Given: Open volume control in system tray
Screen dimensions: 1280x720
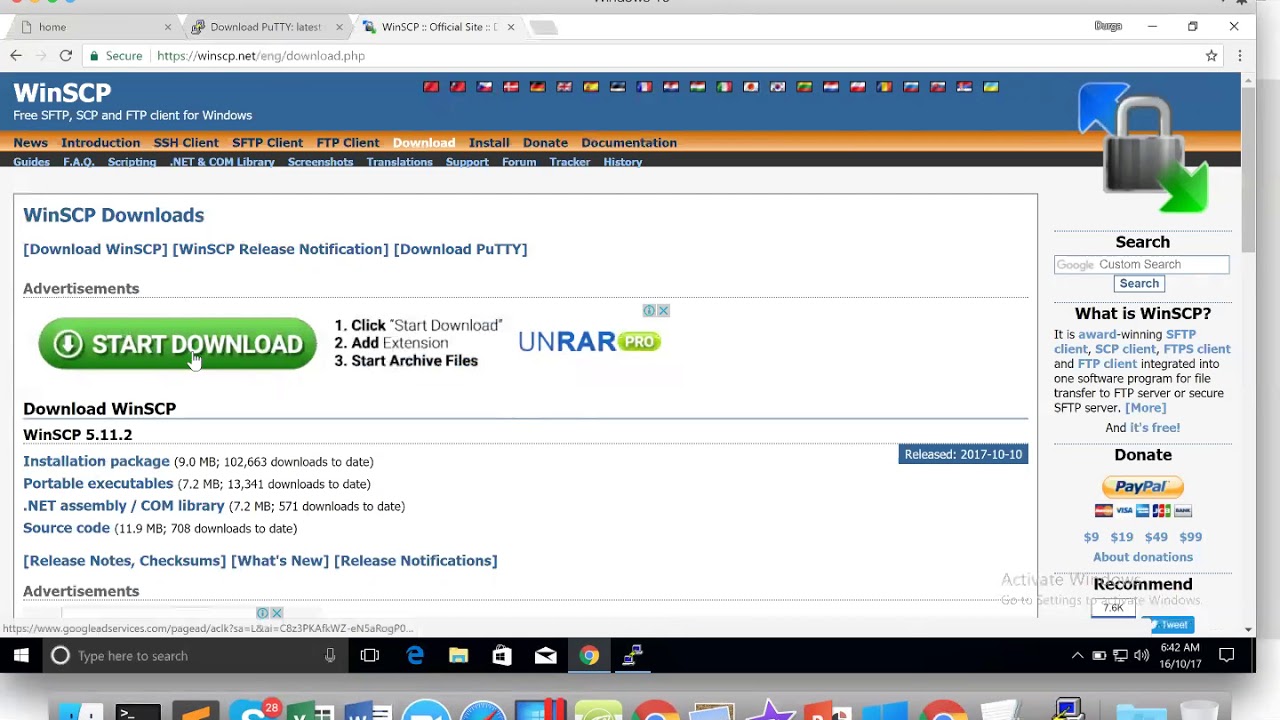Looking at the screenshot, I should (1141, 656).
